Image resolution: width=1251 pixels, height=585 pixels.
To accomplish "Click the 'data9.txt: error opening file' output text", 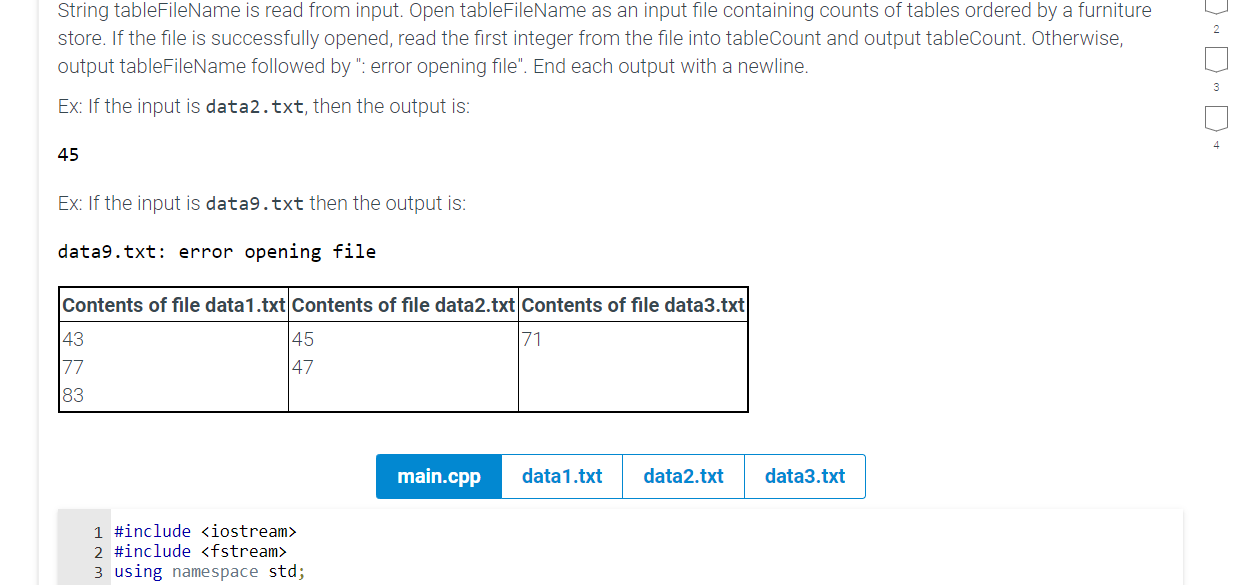I will tap(218, 251).
